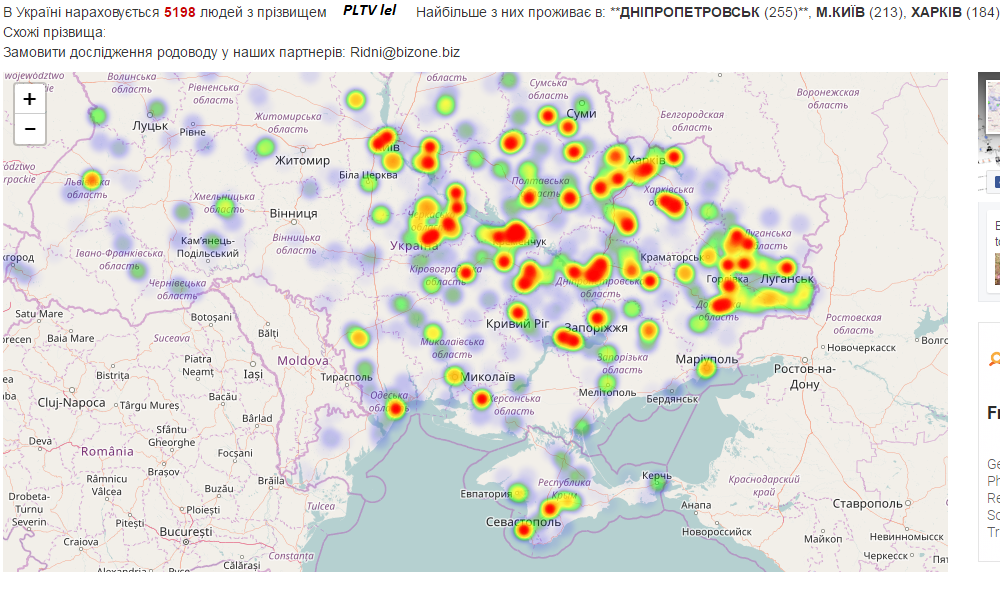Click the small photo thumbnail in sidebar
Viewport: 1000px width, 590px height.
point(996,268)
